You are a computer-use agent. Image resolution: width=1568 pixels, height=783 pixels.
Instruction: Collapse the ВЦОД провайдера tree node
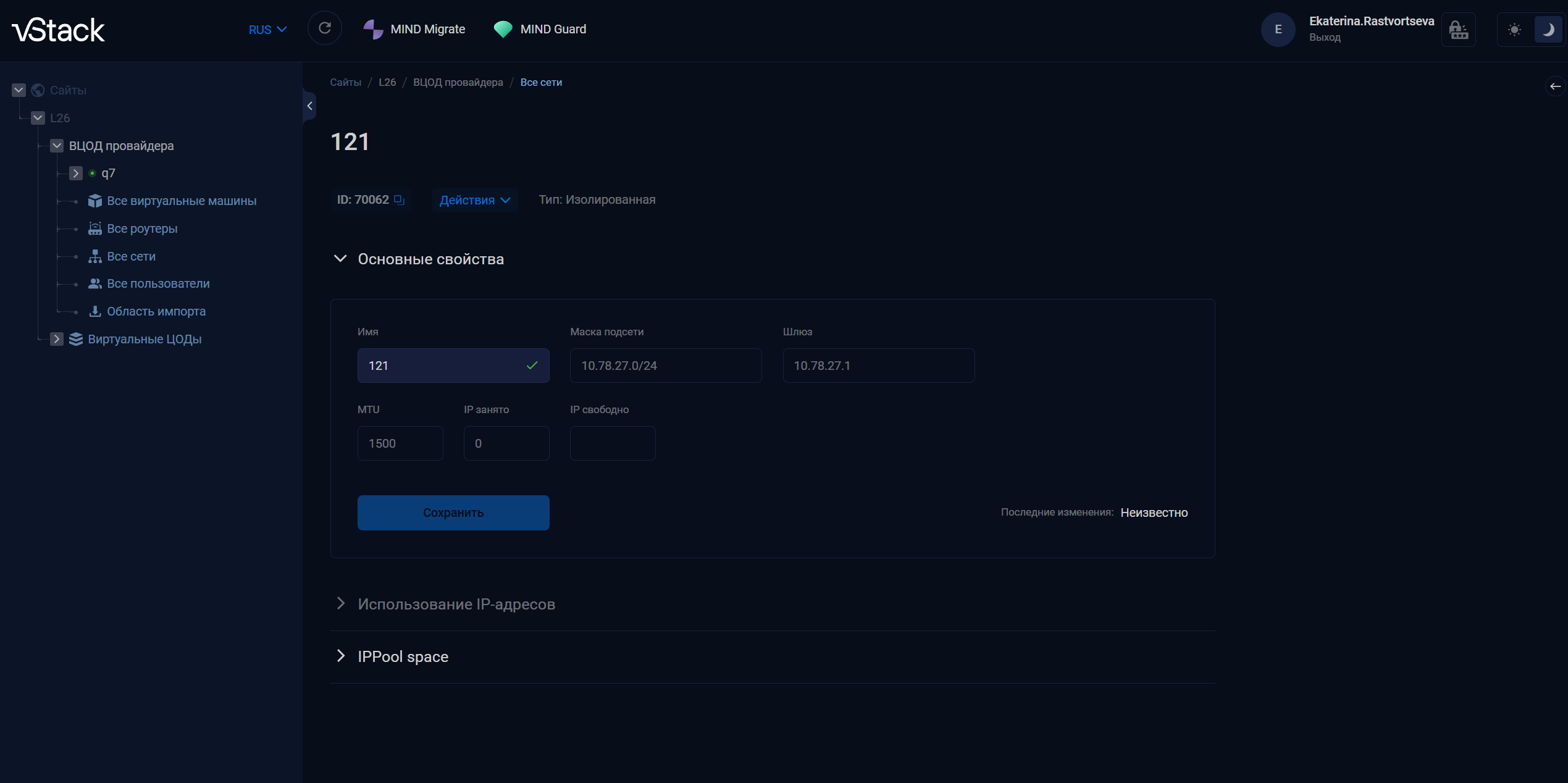pyautogui.click(x=57, y=146)
